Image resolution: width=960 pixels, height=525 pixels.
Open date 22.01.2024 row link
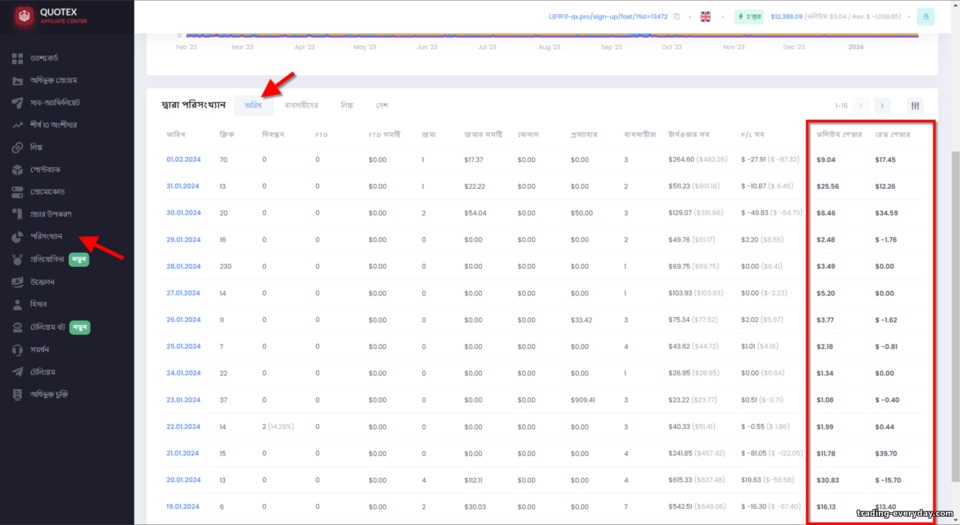183,426
